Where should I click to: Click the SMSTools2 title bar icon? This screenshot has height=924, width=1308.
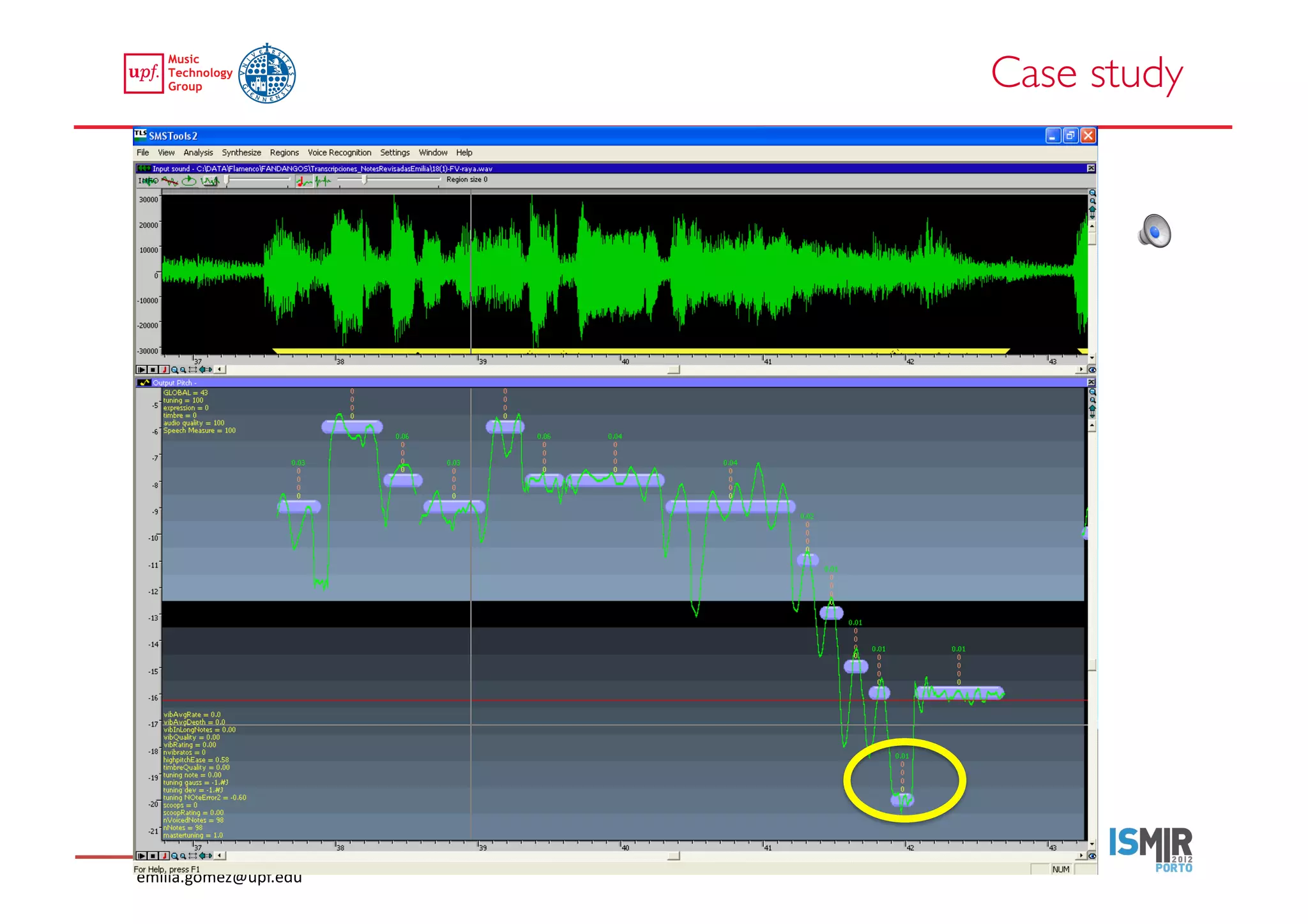(x=141, y=135)
